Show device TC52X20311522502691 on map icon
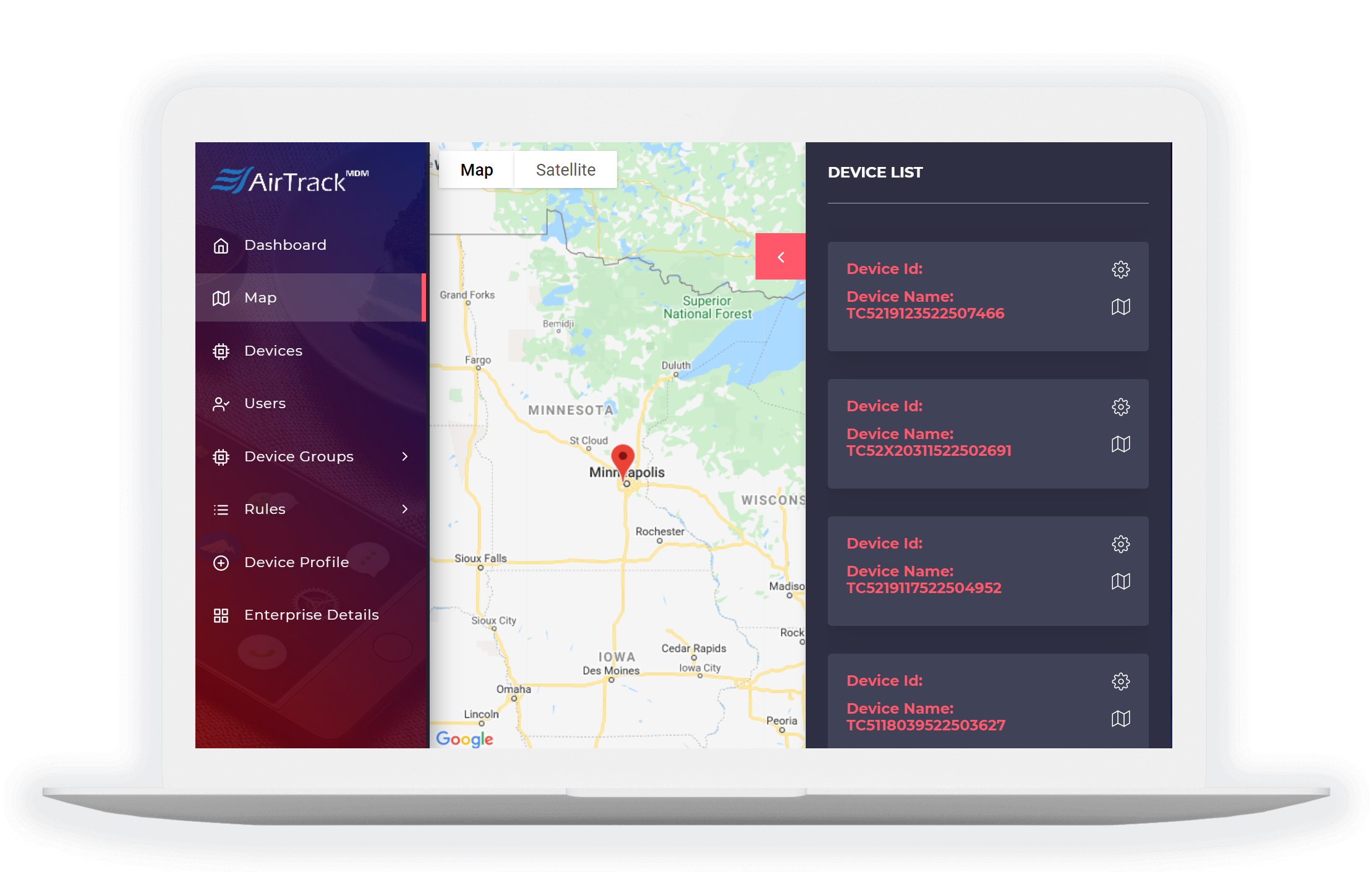 [1120, 444]
